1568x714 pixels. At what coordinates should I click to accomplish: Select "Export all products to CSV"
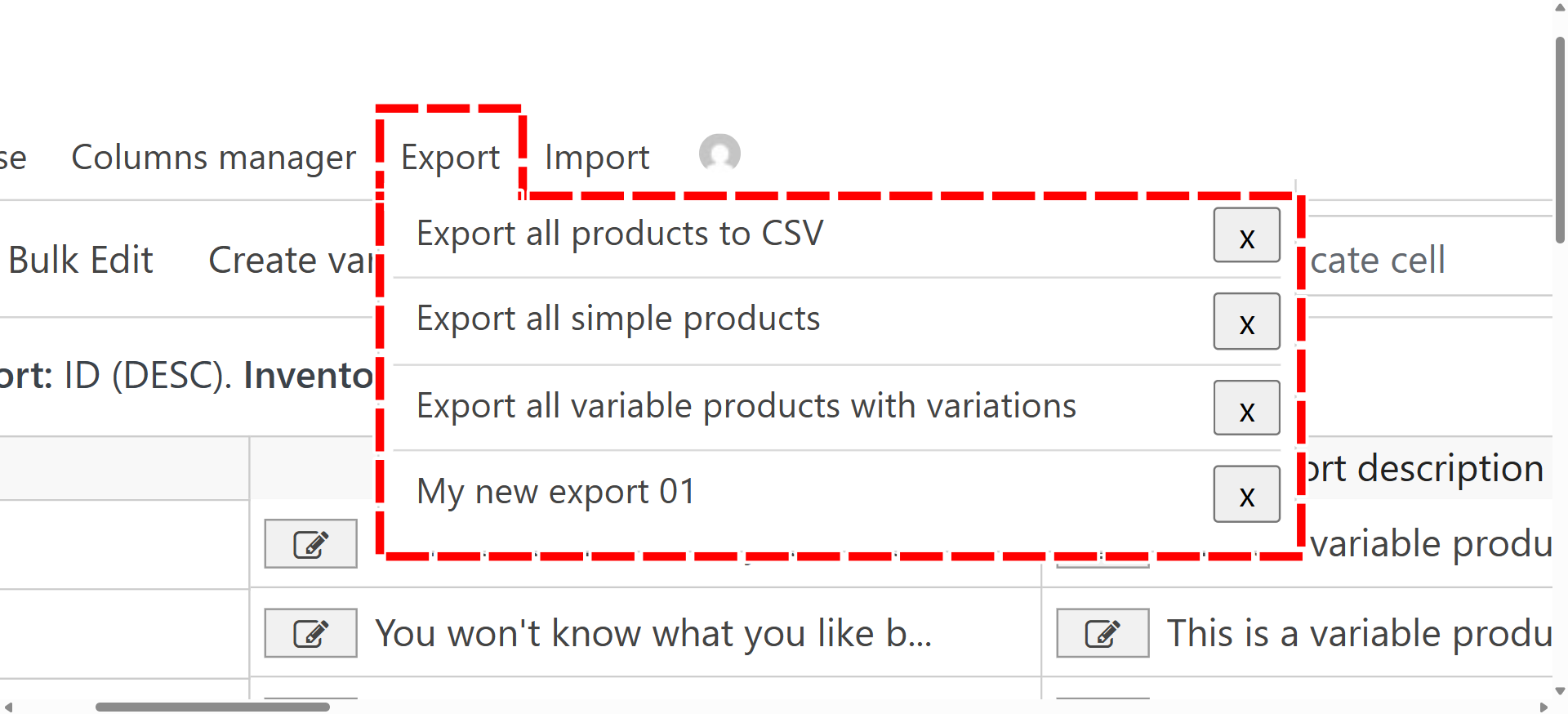(619, 234)
